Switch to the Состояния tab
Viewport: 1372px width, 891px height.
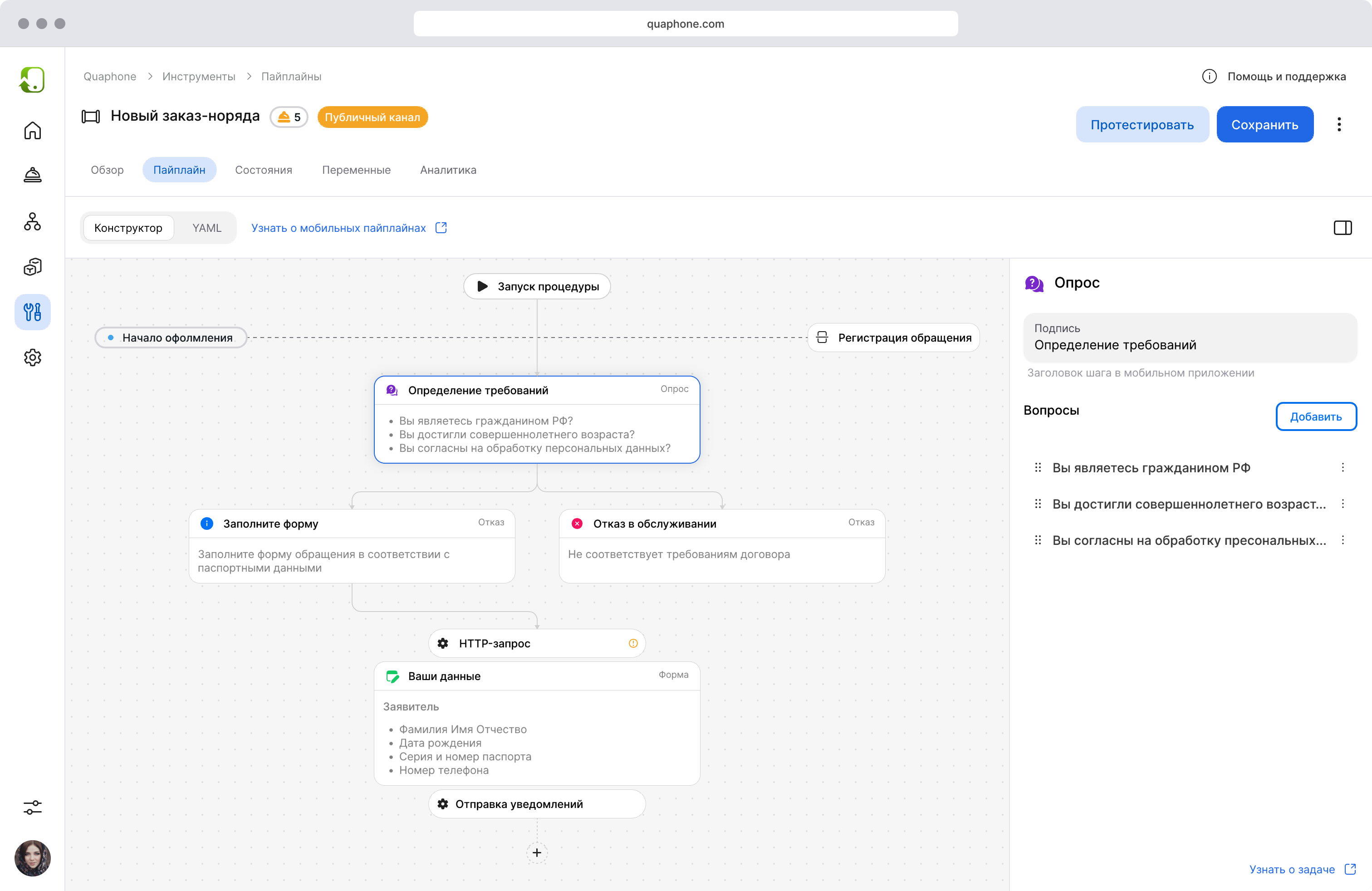(264, 170)
